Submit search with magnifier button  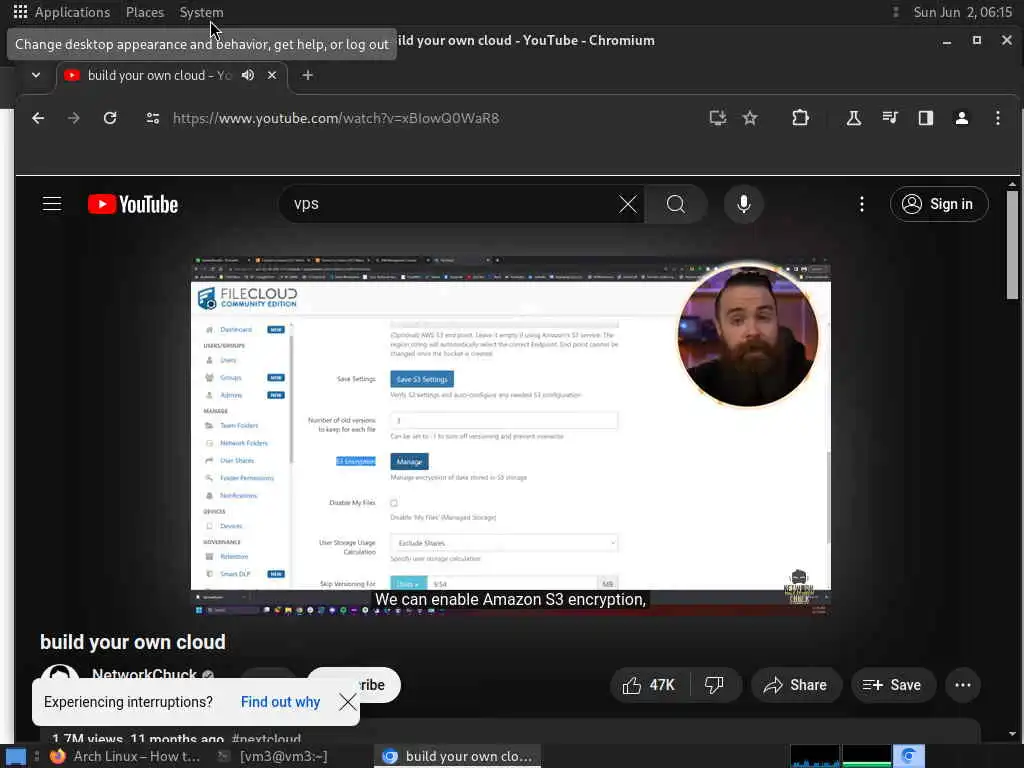(676, 204)
